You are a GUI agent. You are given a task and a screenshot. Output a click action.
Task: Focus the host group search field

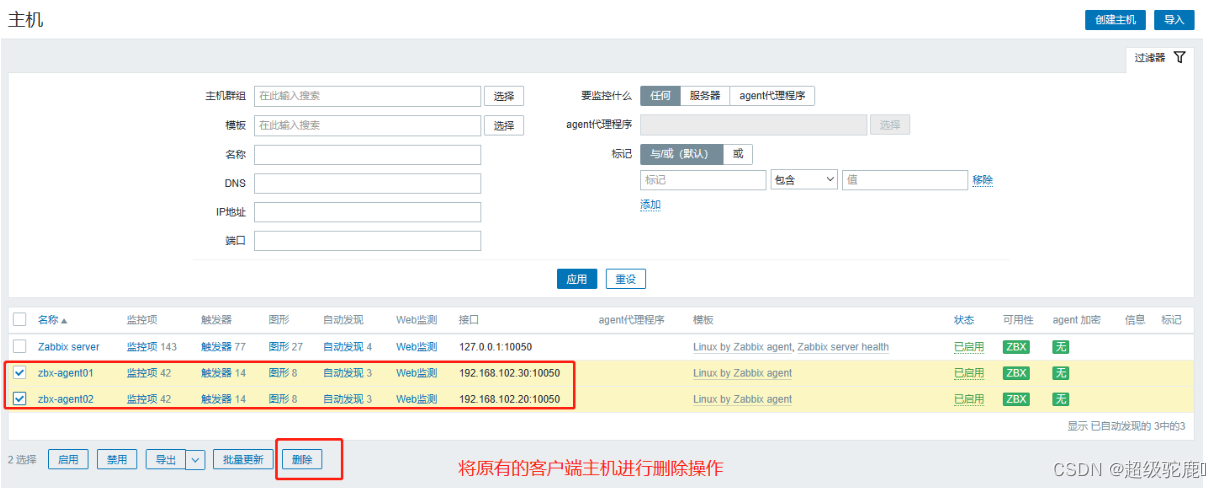367,96
